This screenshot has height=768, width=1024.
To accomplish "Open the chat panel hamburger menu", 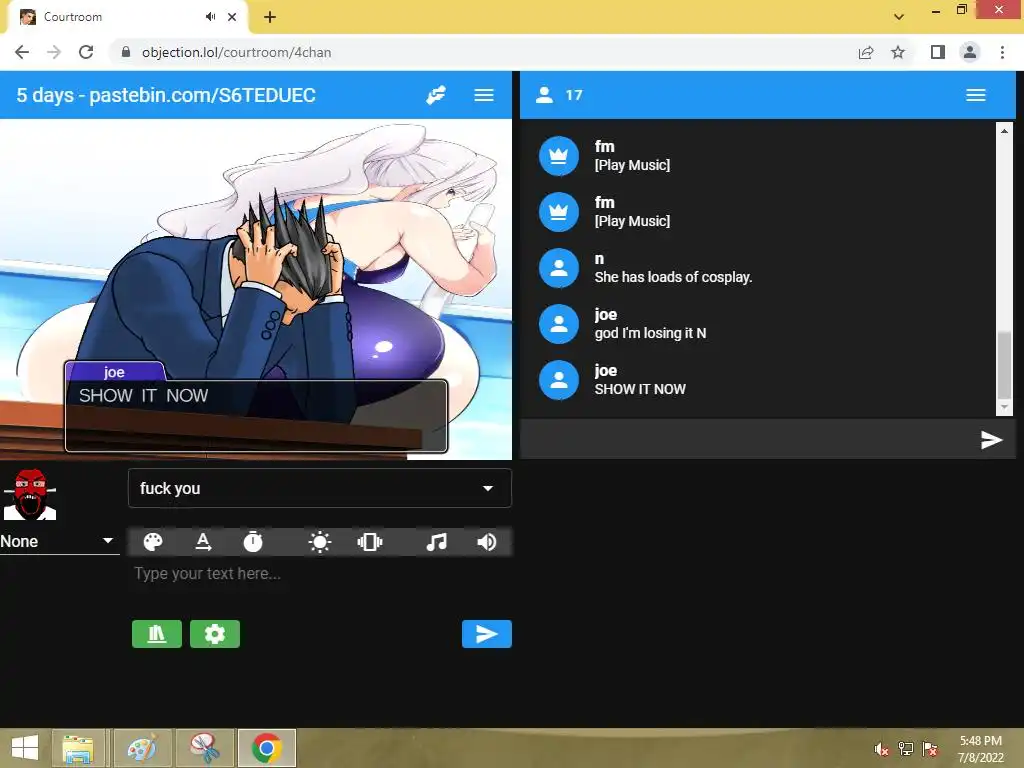I will (976, 95).
